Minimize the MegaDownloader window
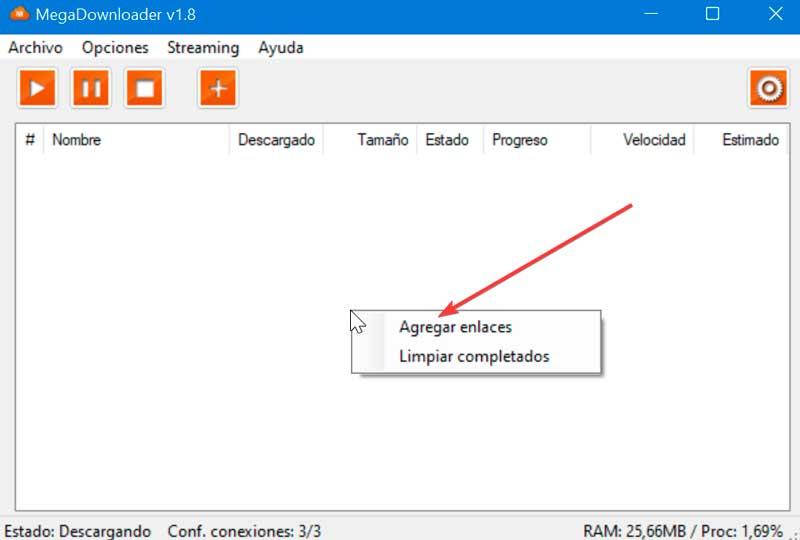Image resolution: width=800 pixels, height=540 pixels. point(651,14)
